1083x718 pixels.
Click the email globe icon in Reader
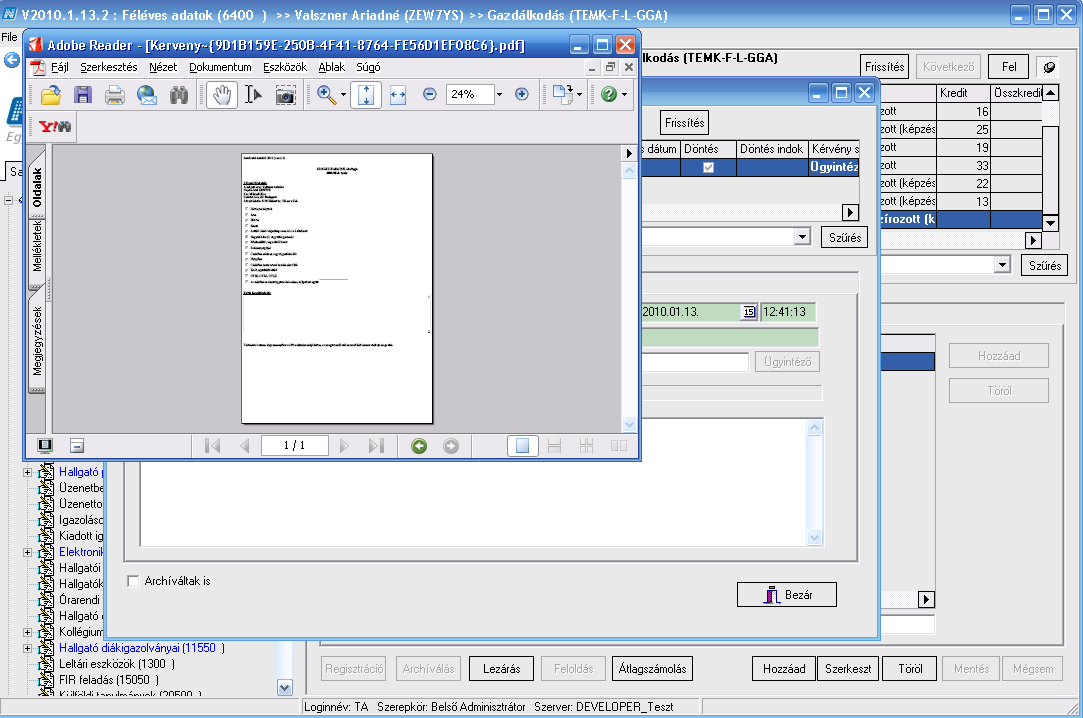click(x=146, y=95)
